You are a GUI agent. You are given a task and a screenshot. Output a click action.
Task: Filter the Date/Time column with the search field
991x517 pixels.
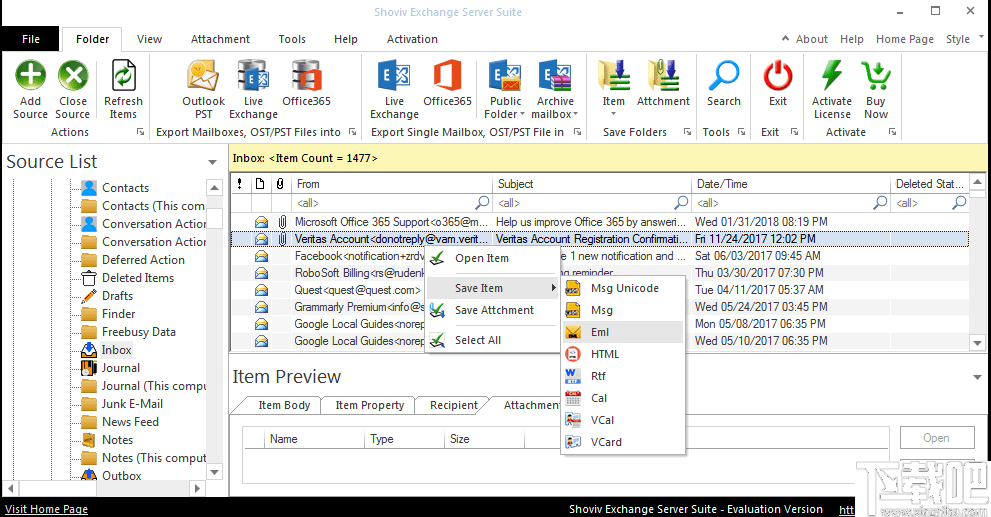tap(791, 203)
